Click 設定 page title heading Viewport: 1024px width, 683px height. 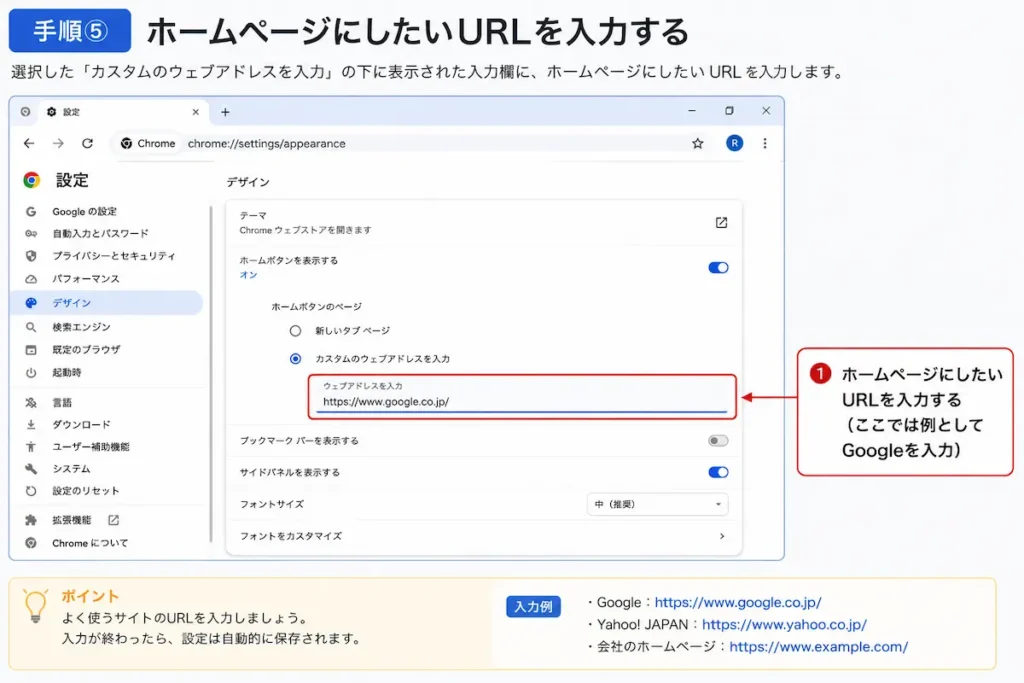click(72, 180)
